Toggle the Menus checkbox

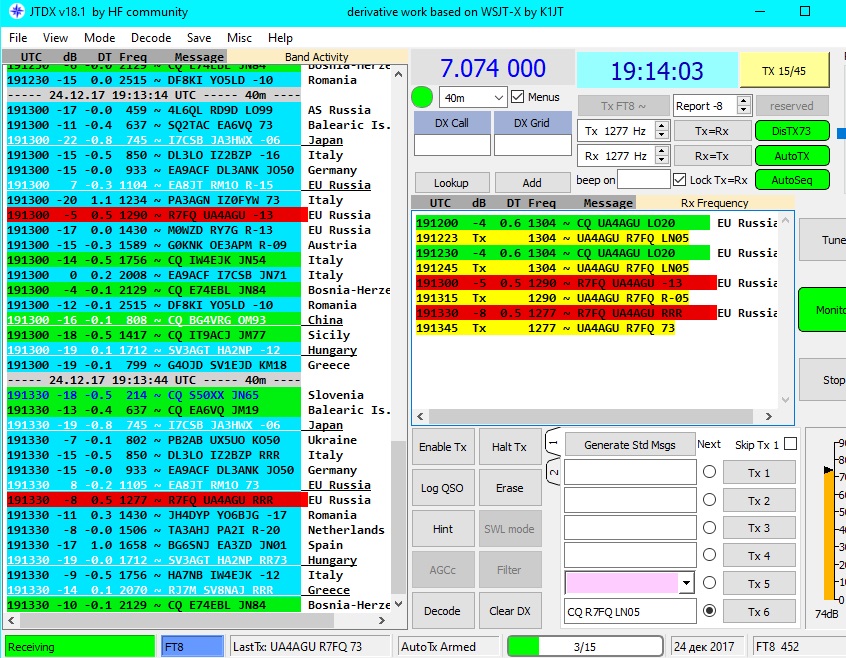click(x=518, y=97)
